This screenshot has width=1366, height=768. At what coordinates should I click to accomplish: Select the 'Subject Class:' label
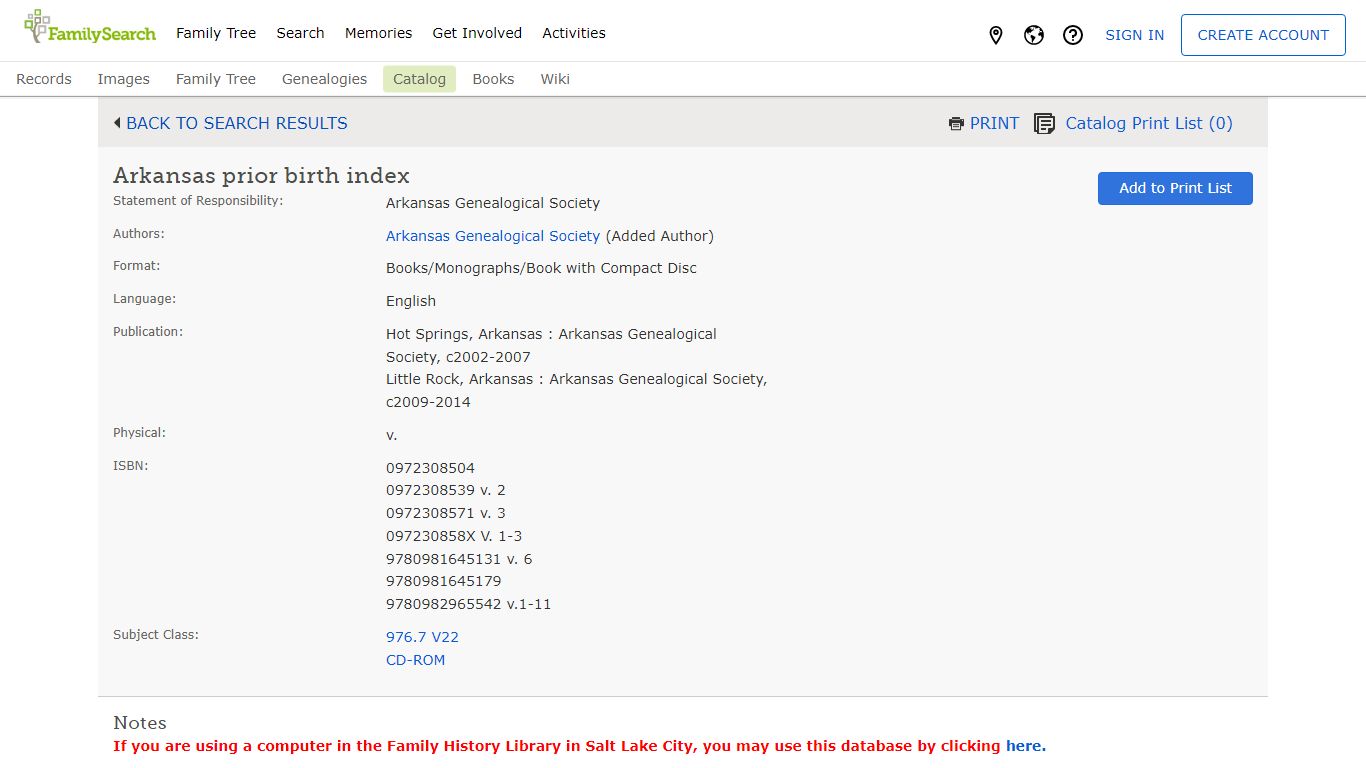tap(156, 635)
